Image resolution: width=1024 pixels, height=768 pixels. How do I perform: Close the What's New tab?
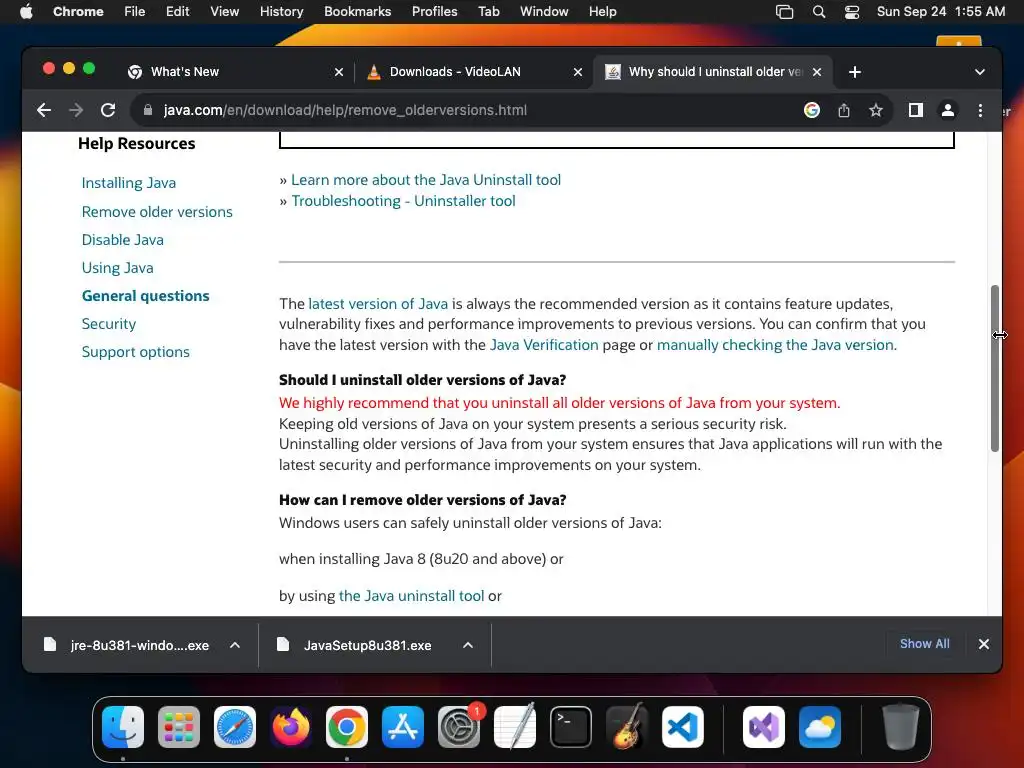click(339, 72)
